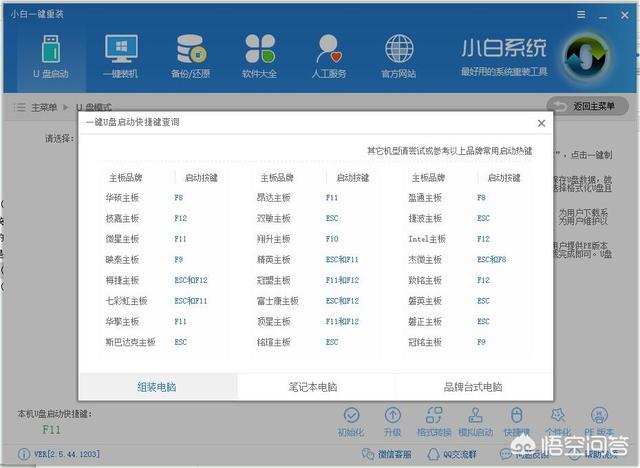The image size is (640, 468).
Task: Click the 铭瑄主板 row label
Action: pyautogui.click(x=273, y=342)
